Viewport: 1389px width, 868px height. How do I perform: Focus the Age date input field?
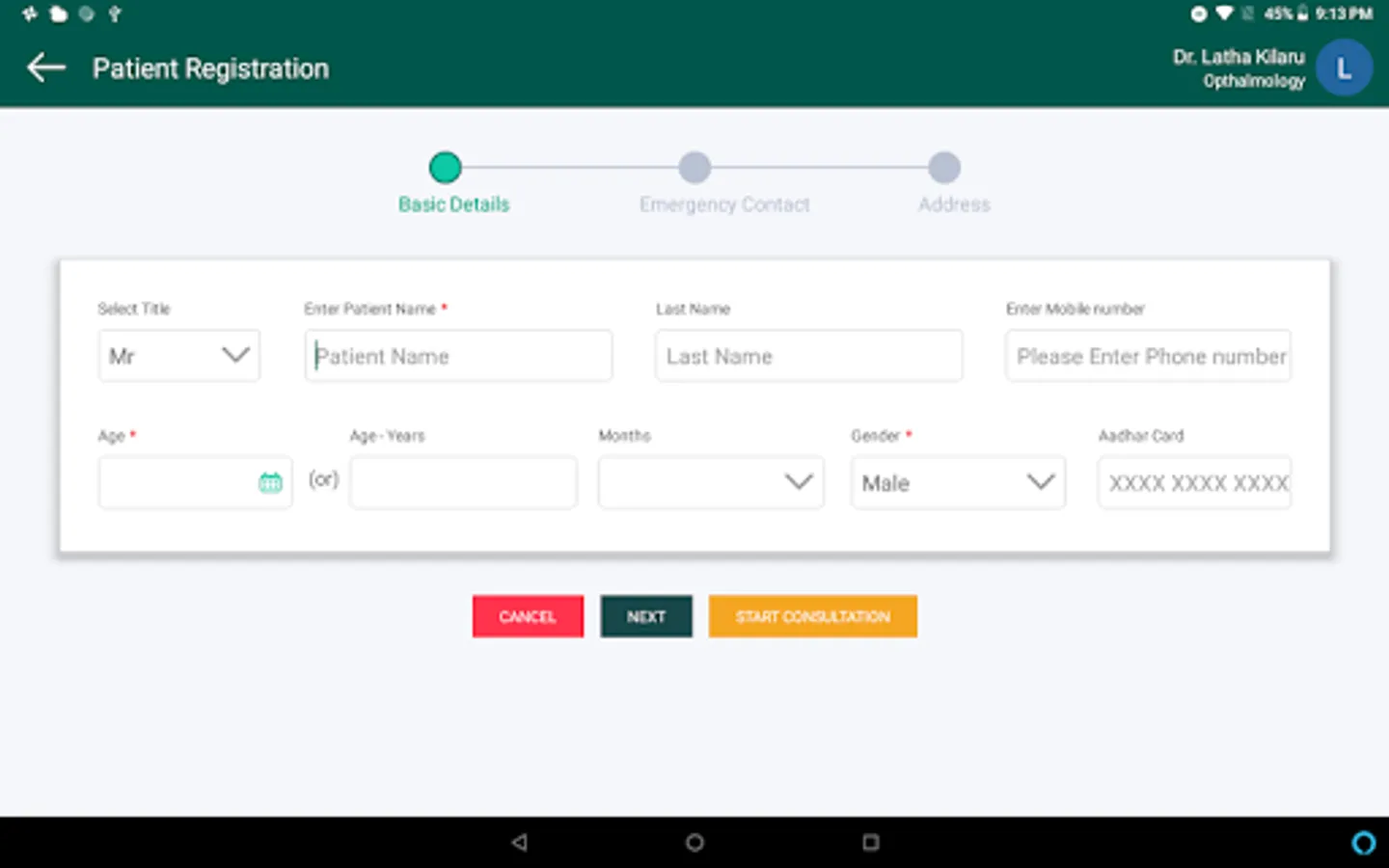click(x=195, y=482)
